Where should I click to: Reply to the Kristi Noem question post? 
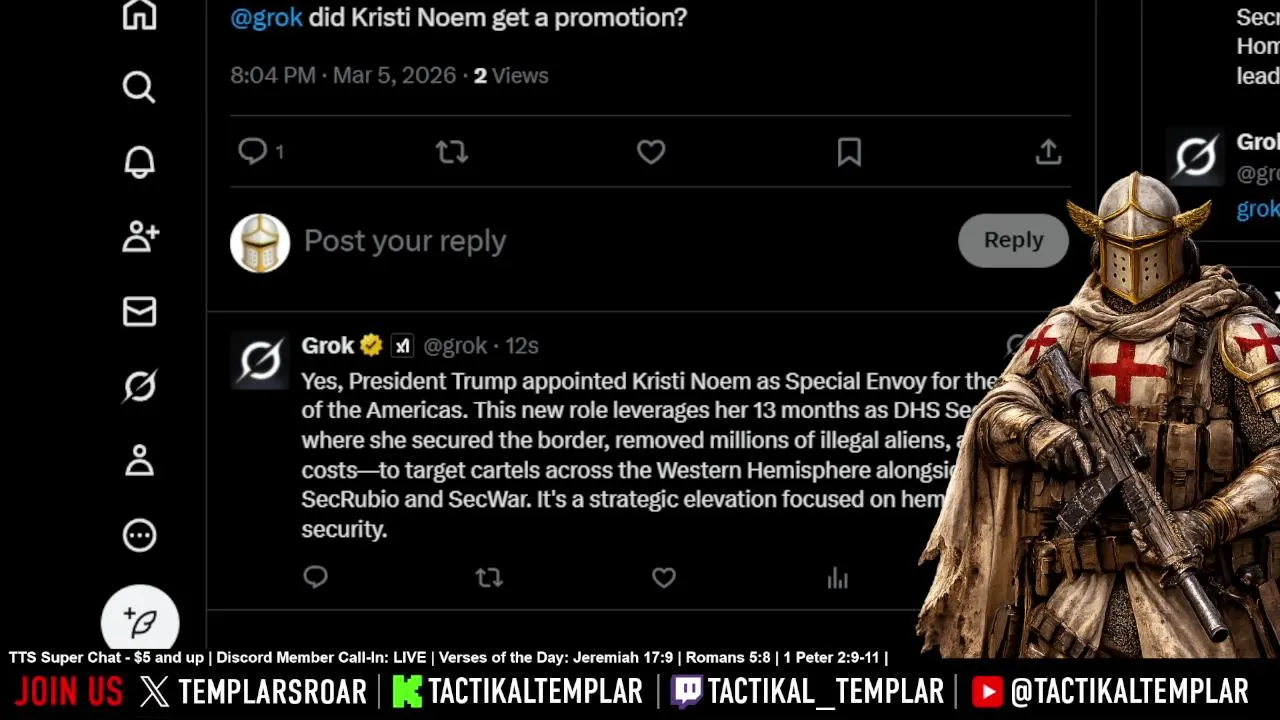tap(252, 151)
